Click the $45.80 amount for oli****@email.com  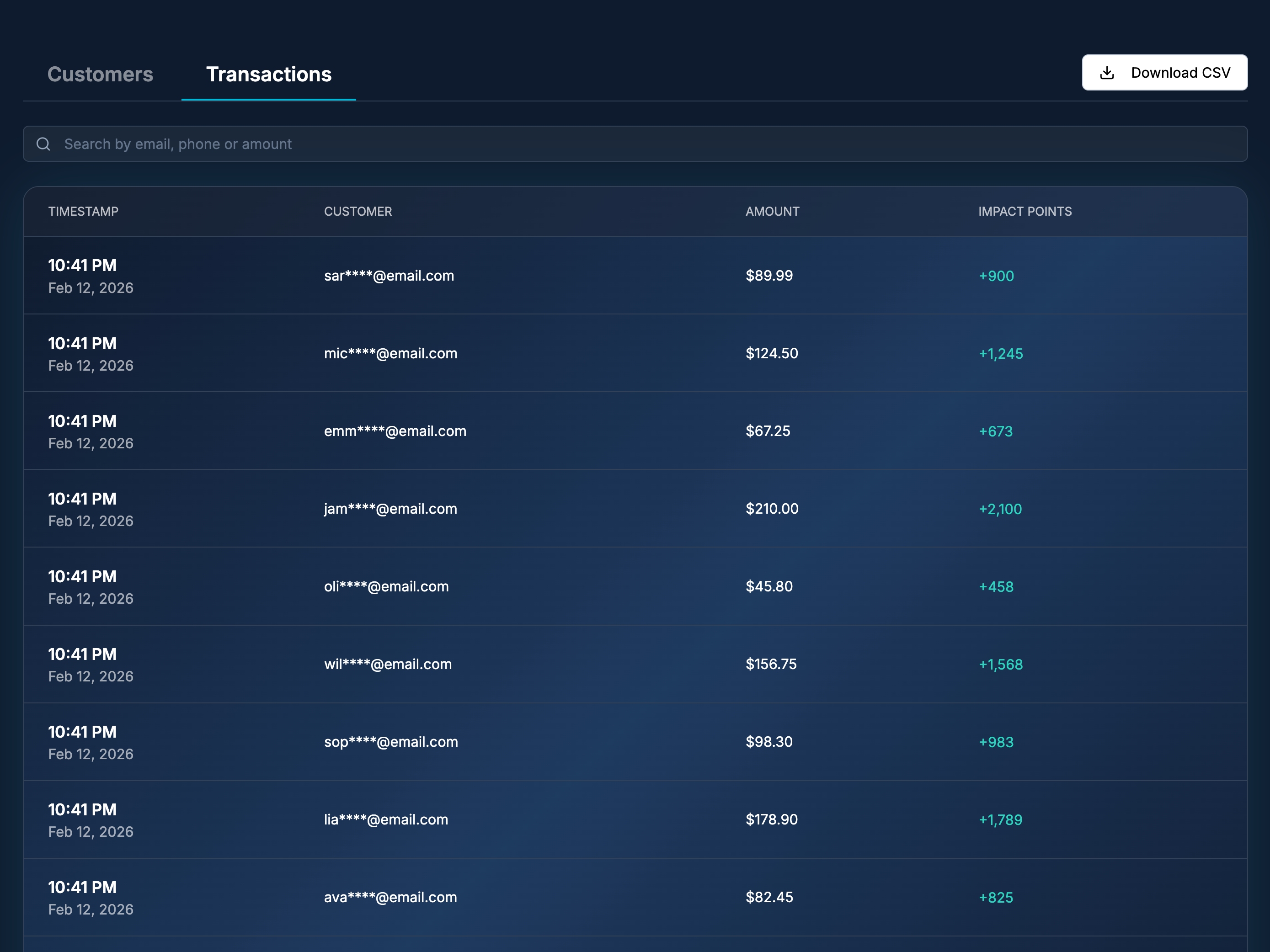pos(769,586)
